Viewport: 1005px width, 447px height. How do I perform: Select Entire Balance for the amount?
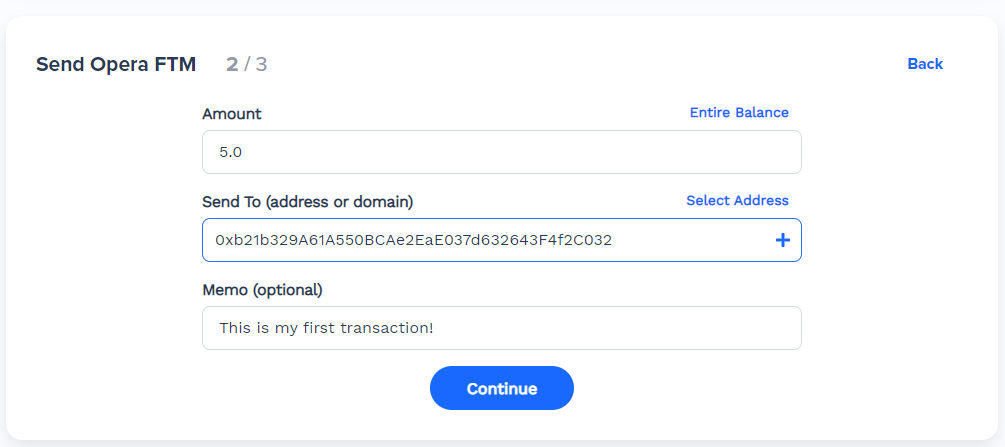739,113
